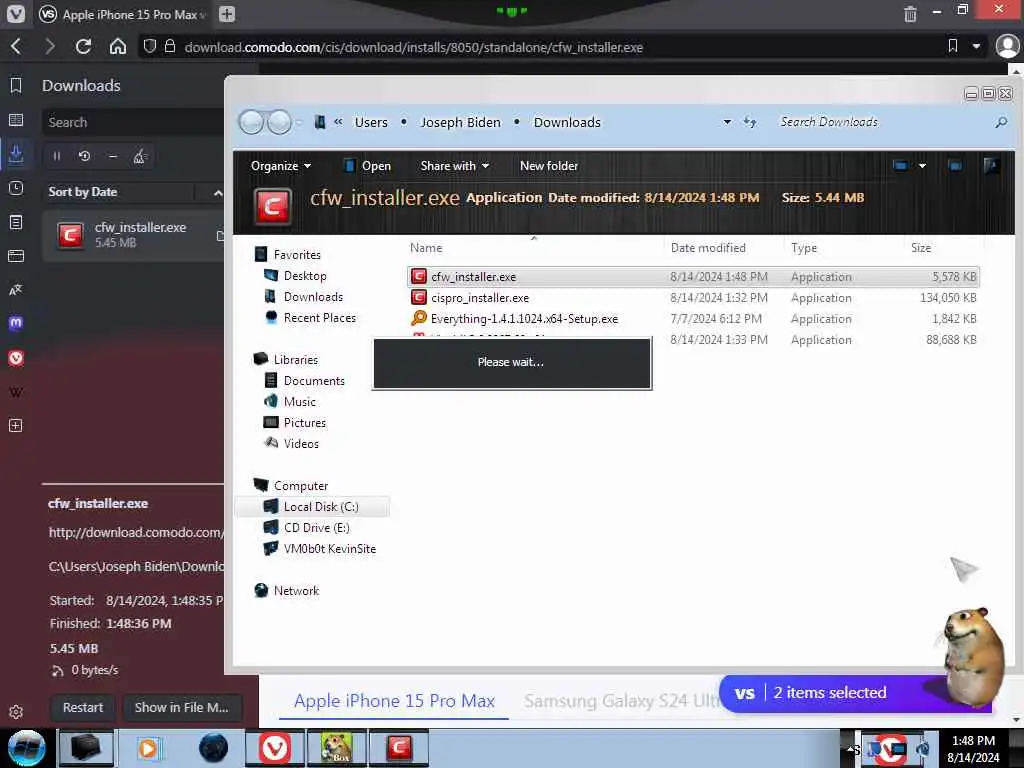Open the Downloads side panel
This screenshot has width=1024, height=768.
[16, 154]
